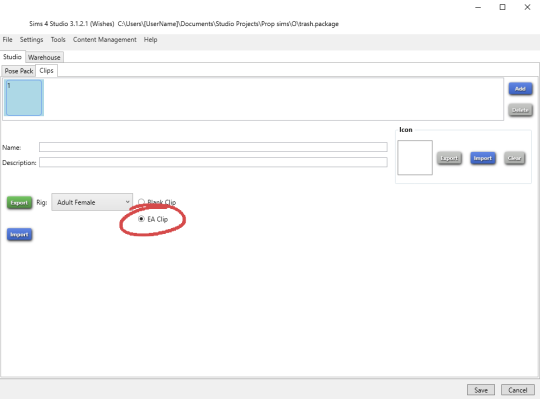Open the File menu

click(x=7, y=40)
